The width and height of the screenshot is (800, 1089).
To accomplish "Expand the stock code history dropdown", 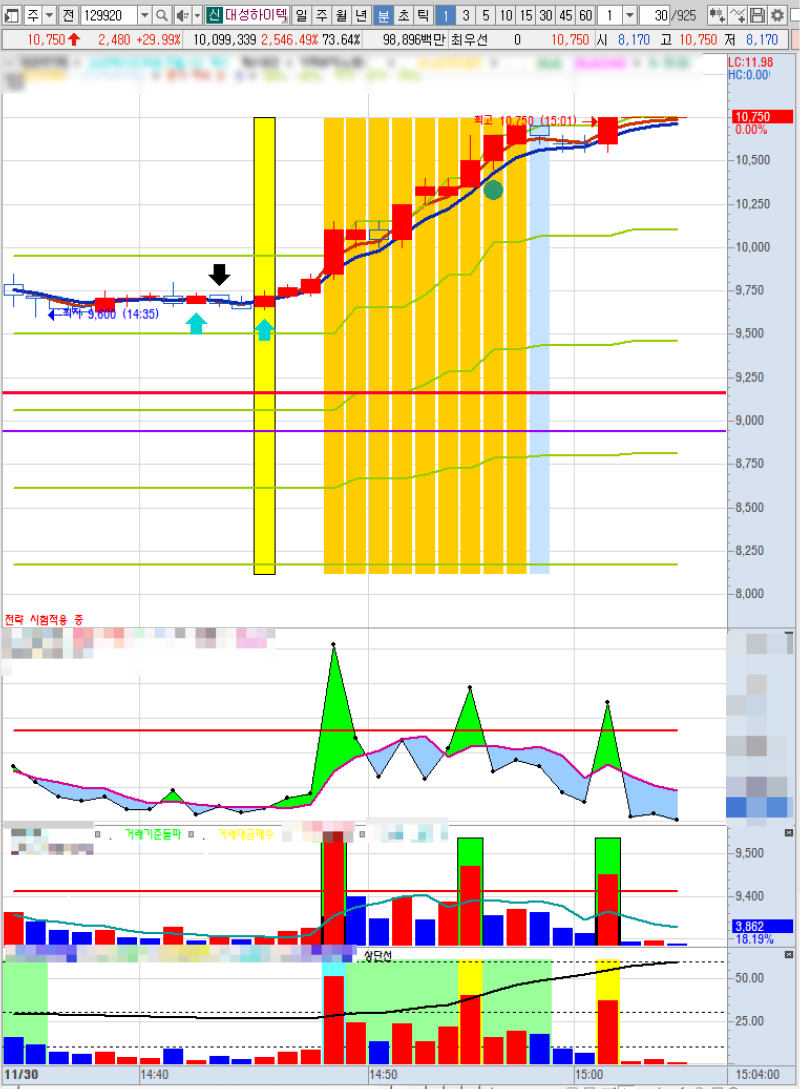I will click(144, 15).
